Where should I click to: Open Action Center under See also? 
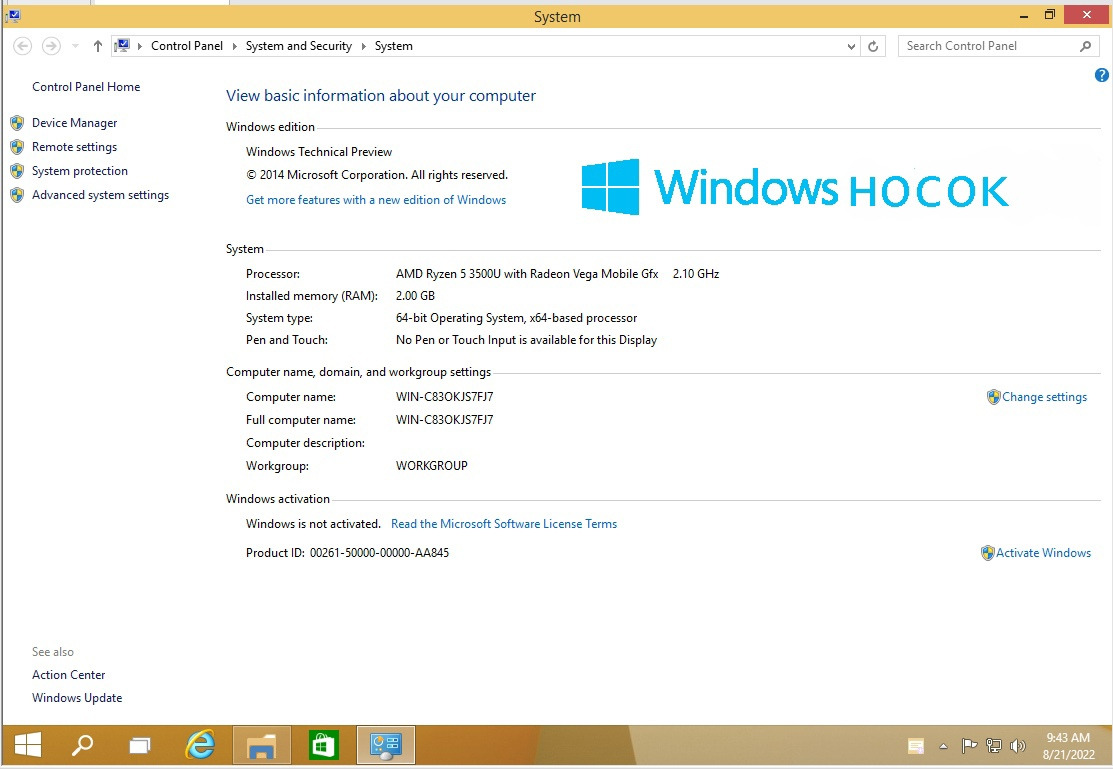tap(68, 675)
